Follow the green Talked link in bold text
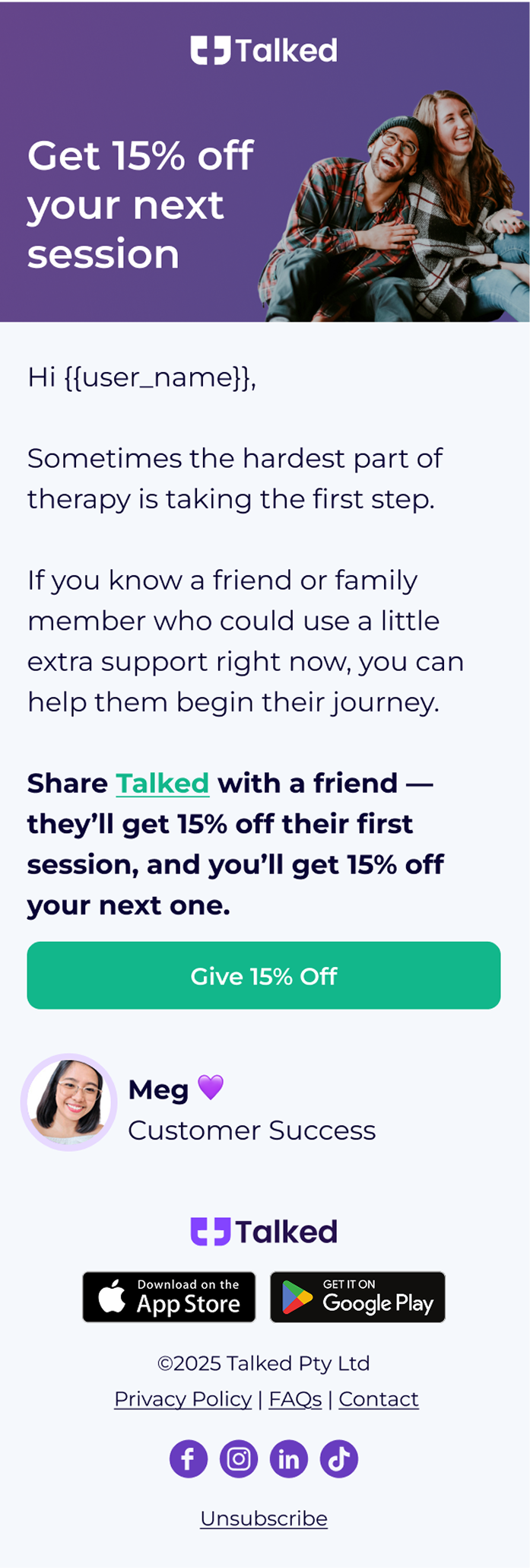 (x=162, y=783)
